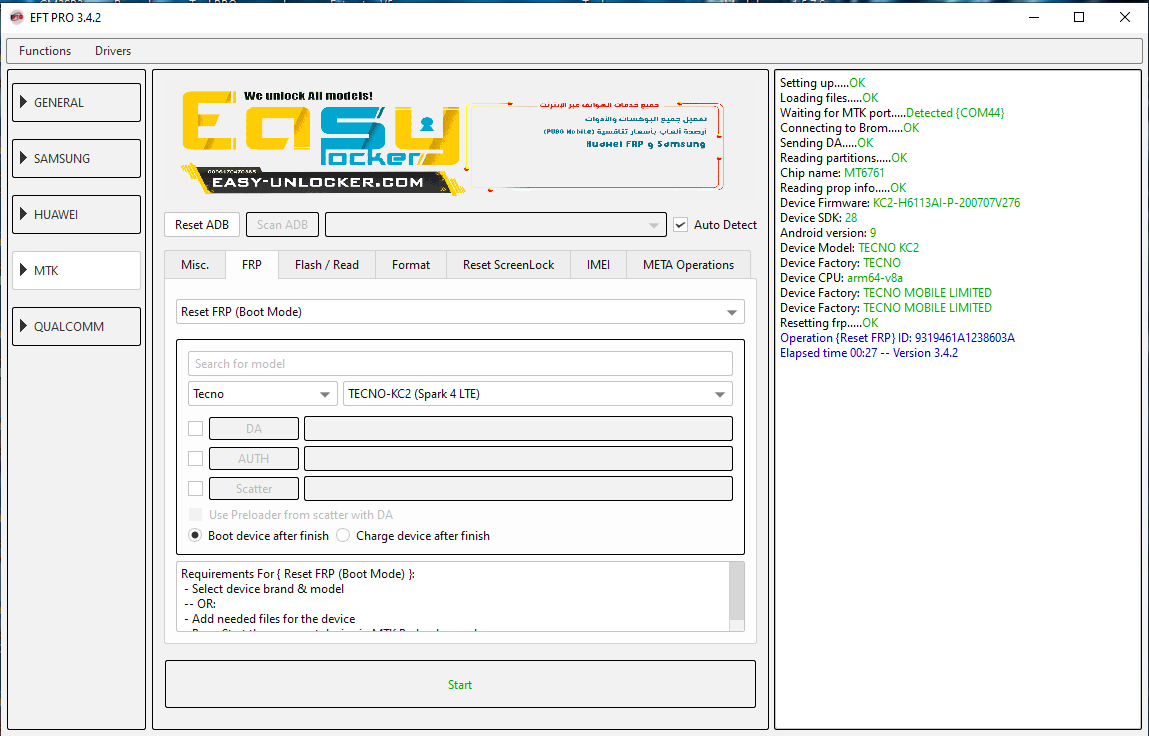The height and width of the screenshot is (736, 1149).
Task: Select Charge device after finish option
Action: click(343, 535)
